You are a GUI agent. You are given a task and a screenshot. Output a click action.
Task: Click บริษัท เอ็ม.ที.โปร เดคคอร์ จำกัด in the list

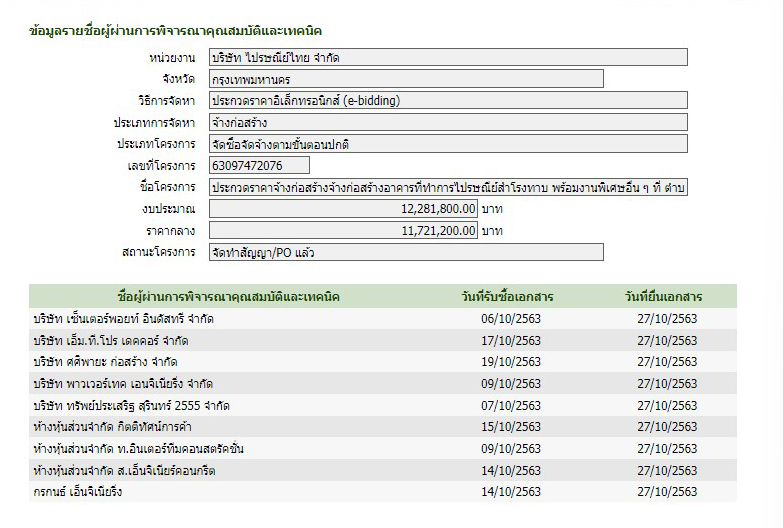click(110, 341)
